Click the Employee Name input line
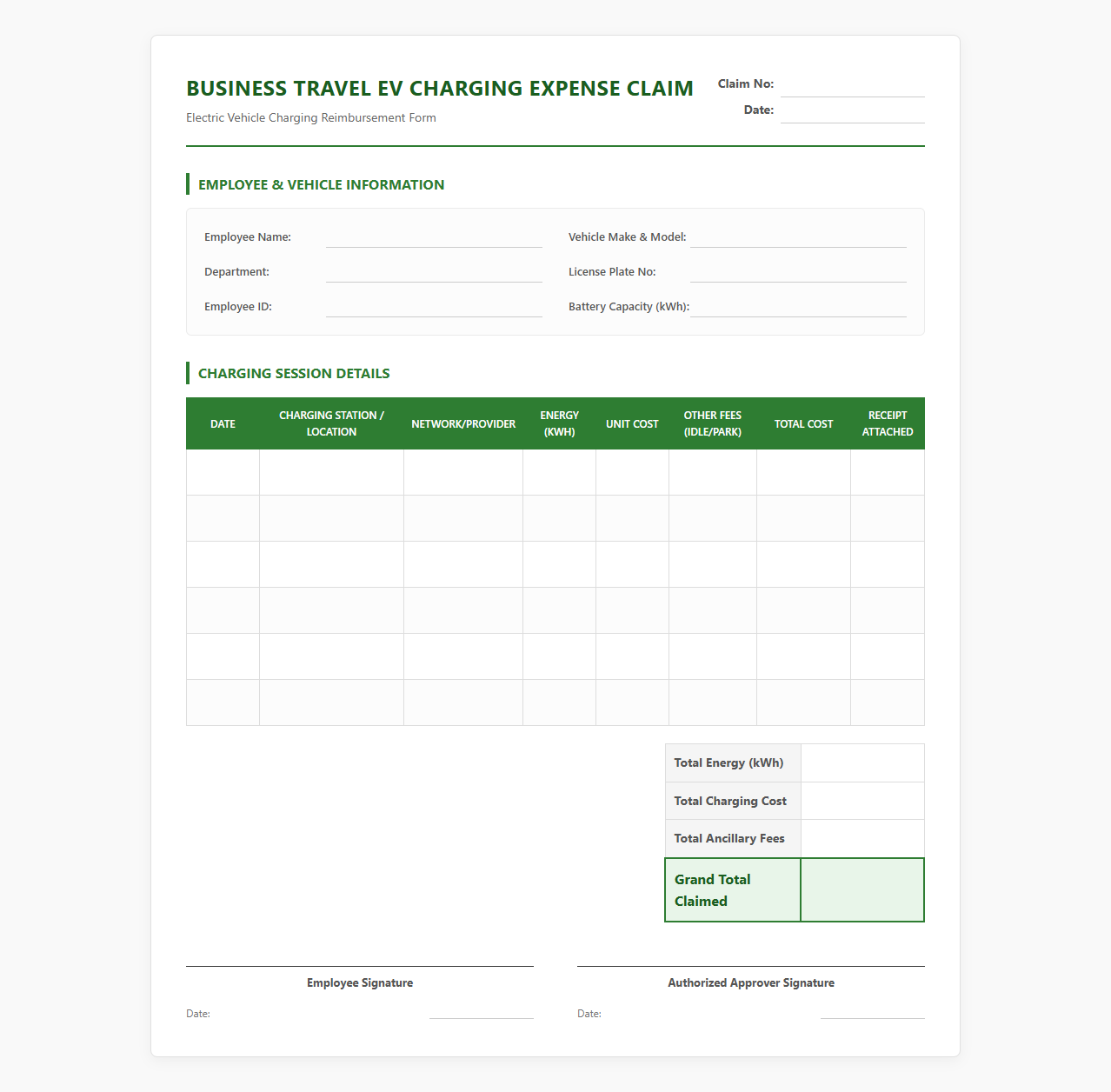 [434, 237]
